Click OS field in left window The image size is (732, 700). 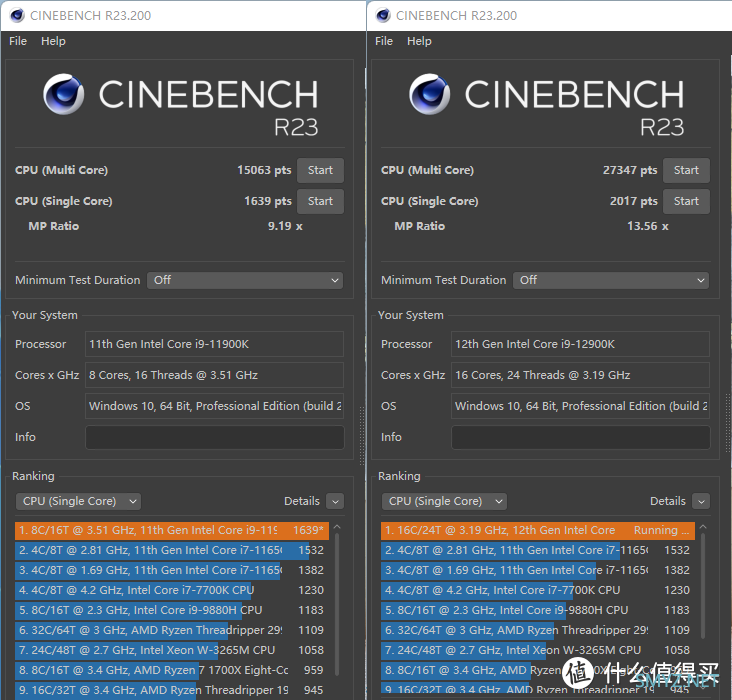click(x=215, y=406)
